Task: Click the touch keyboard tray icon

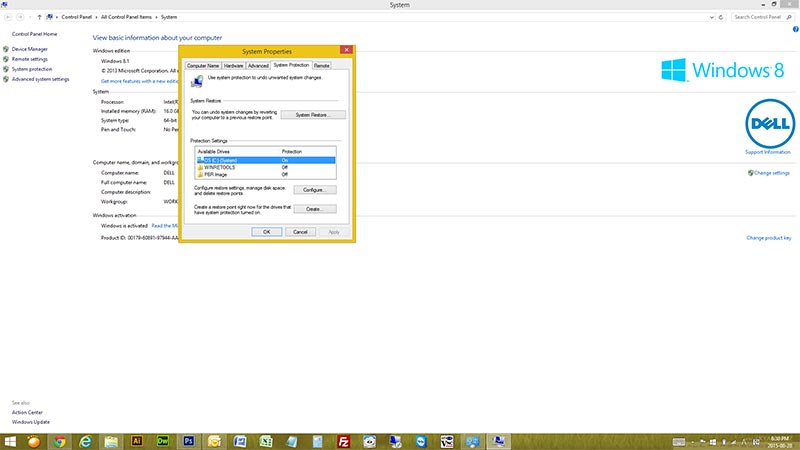Action: [x=679, y=442]
